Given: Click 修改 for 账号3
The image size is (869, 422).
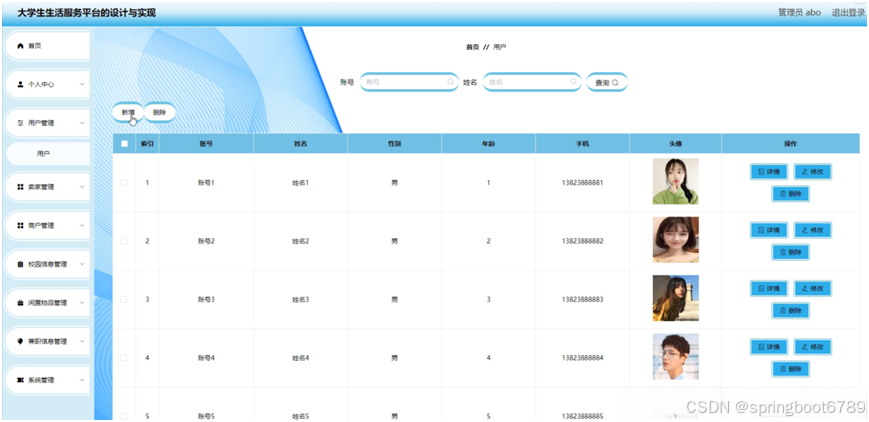Looking at the screenshot, I should 812,288.
